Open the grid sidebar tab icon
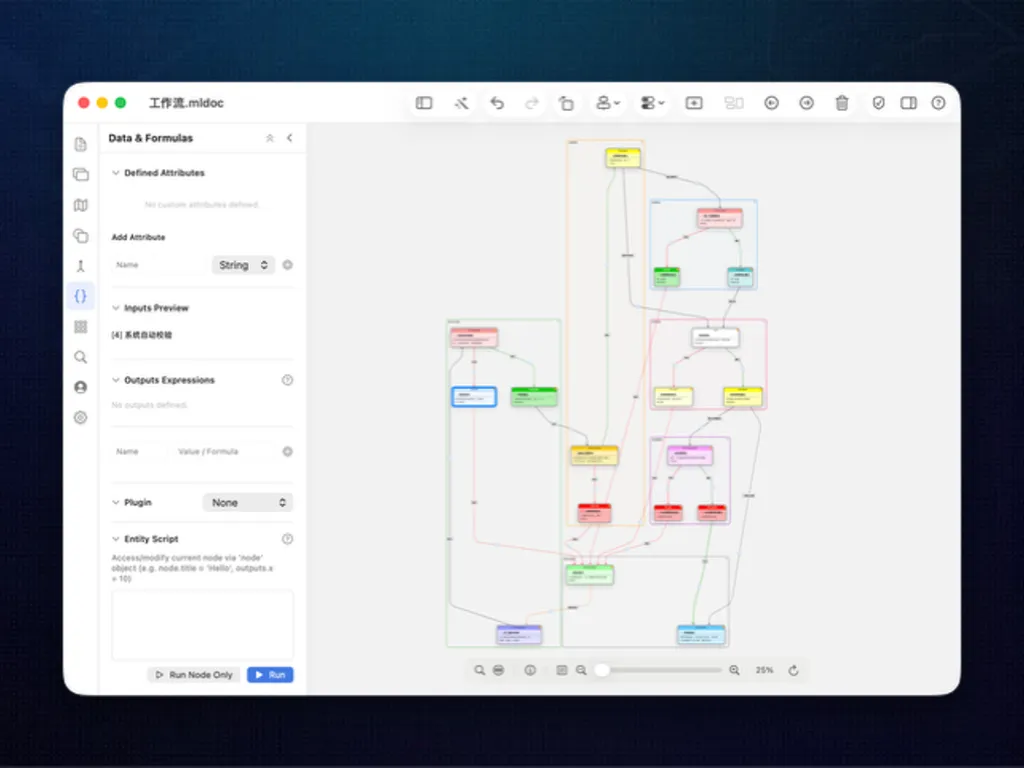The height and width of the screenshot is (768, 1024). click(80, 327)
